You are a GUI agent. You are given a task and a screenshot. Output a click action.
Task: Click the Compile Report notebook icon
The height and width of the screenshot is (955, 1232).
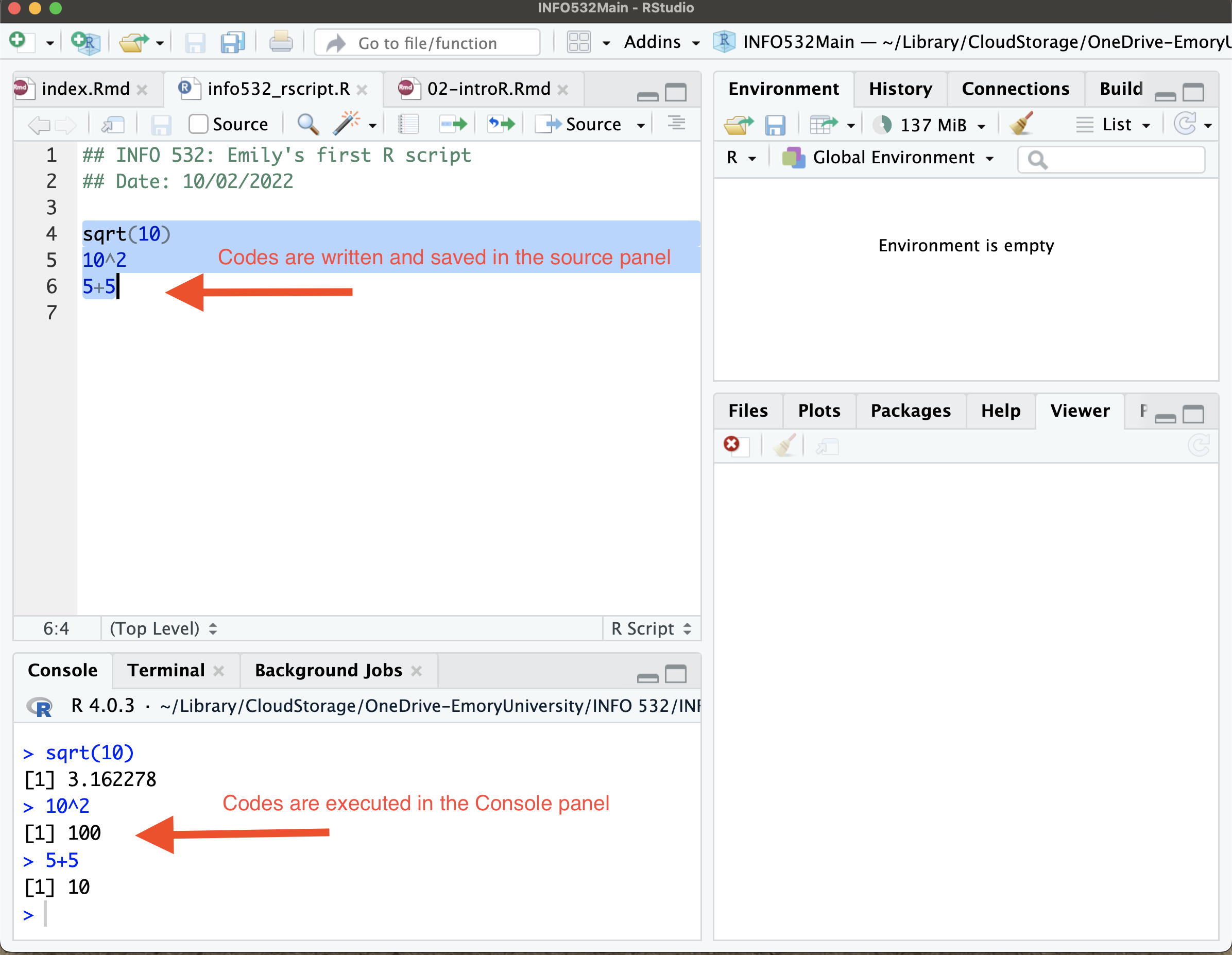click(x=408, y=124)
